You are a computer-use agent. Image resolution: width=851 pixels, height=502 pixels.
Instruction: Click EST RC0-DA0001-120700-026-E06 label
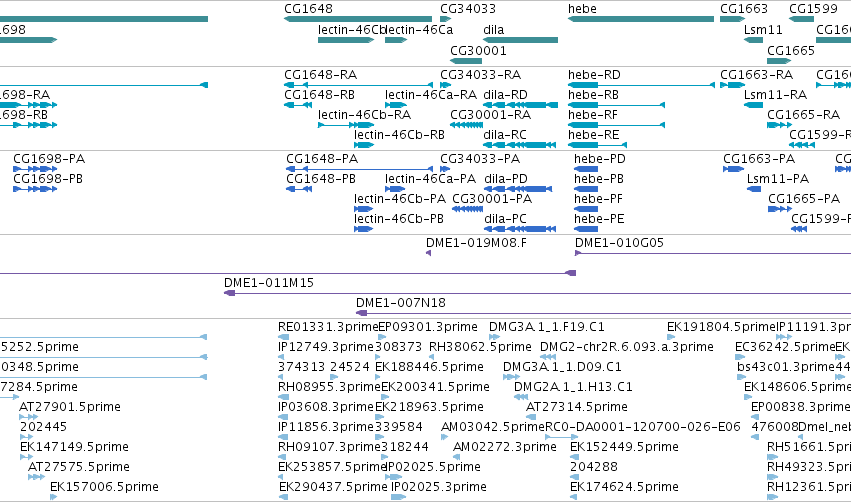(643, 427)
